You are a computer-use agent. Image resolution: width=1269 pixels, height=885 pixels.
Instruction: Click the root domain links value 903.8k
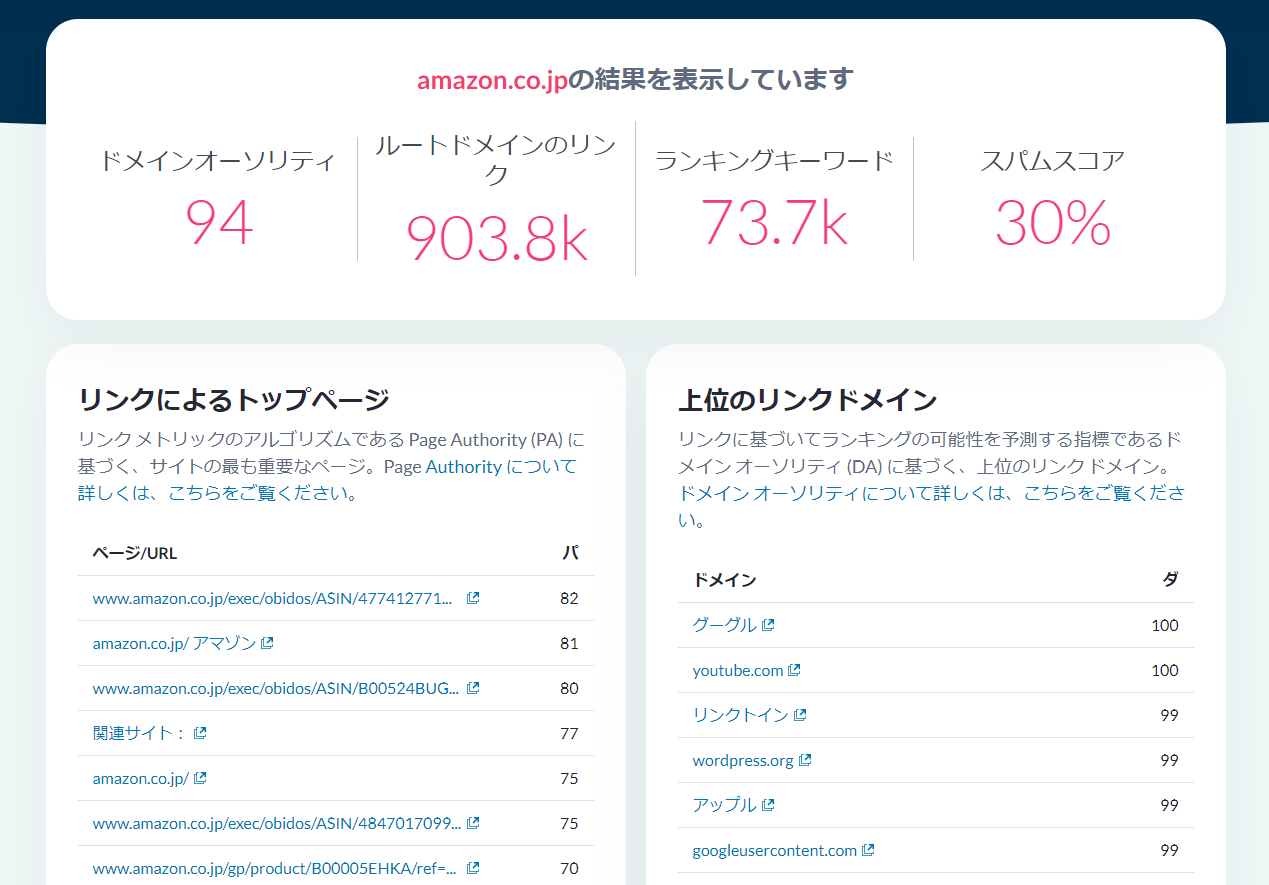pyautogui.click(x=496, y=237)
